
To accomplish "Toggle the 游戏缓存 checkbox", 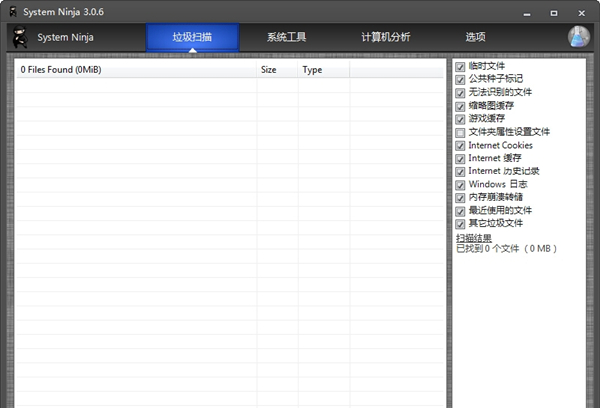I will (460, 119).
